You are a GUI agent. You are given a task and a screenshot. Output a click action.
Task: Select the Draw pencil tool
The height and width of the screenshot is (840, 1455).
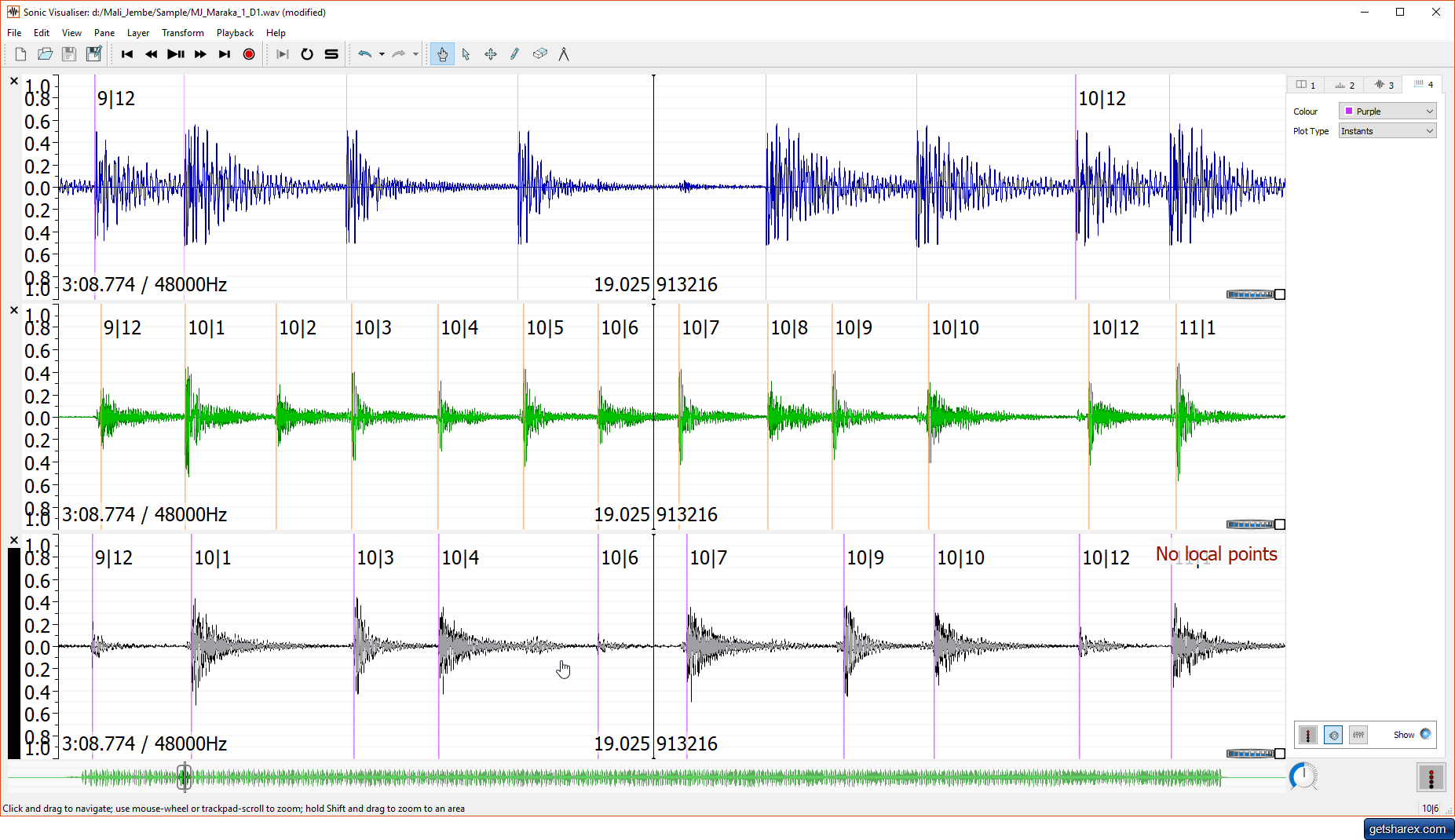click(x=515, y=54)
